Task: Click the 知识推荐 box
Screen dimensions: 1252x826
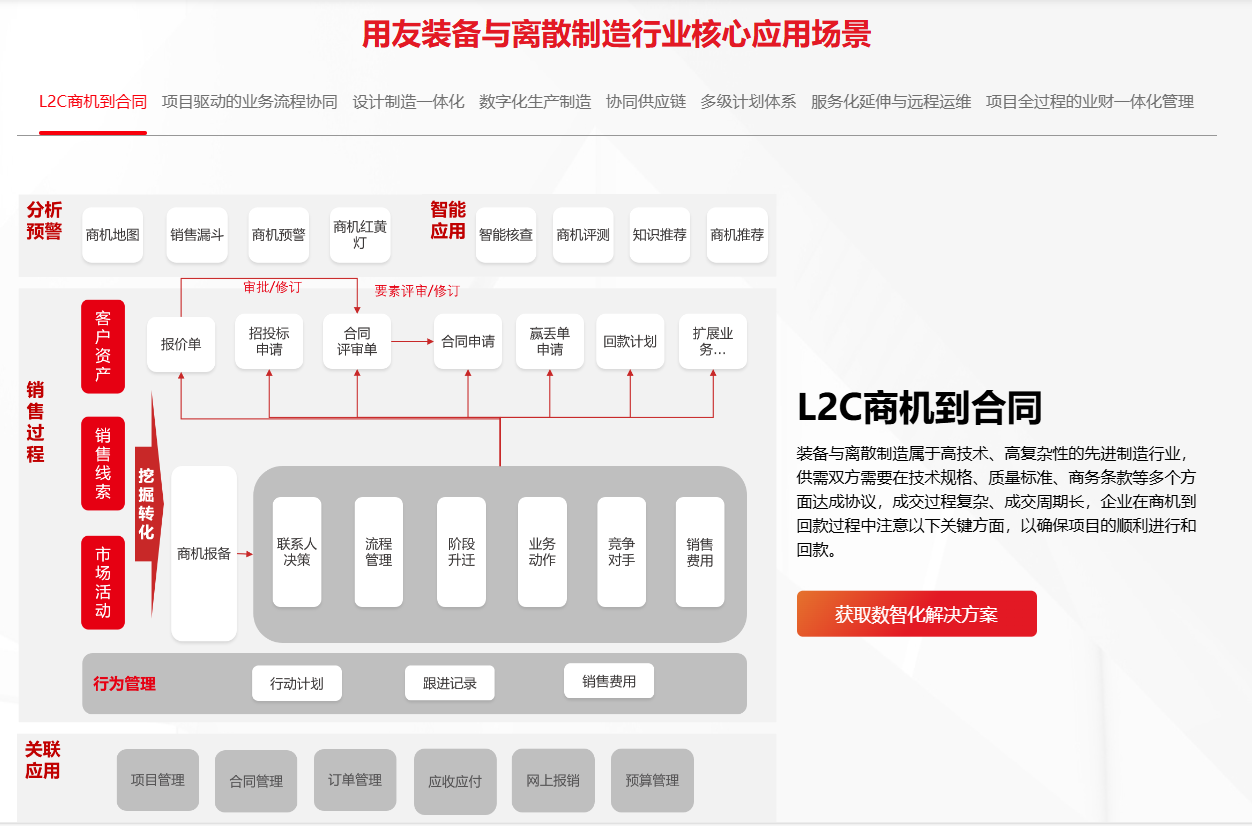Action: click(x=660, y=235)
